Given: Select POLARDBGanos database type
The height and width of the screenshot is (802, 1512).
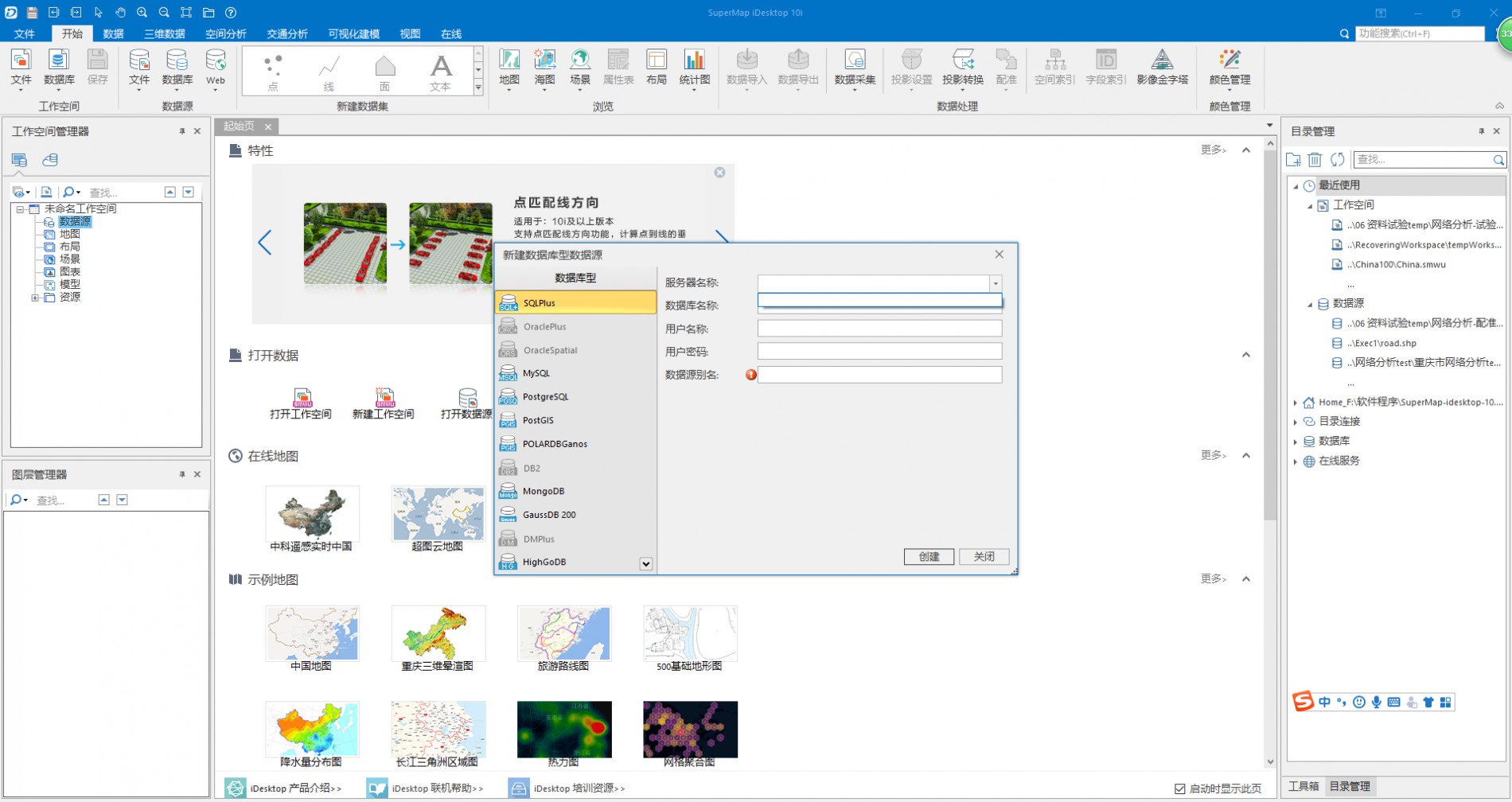Looking at the screenshot, I should pyautogui.click(x=575, y=444).
